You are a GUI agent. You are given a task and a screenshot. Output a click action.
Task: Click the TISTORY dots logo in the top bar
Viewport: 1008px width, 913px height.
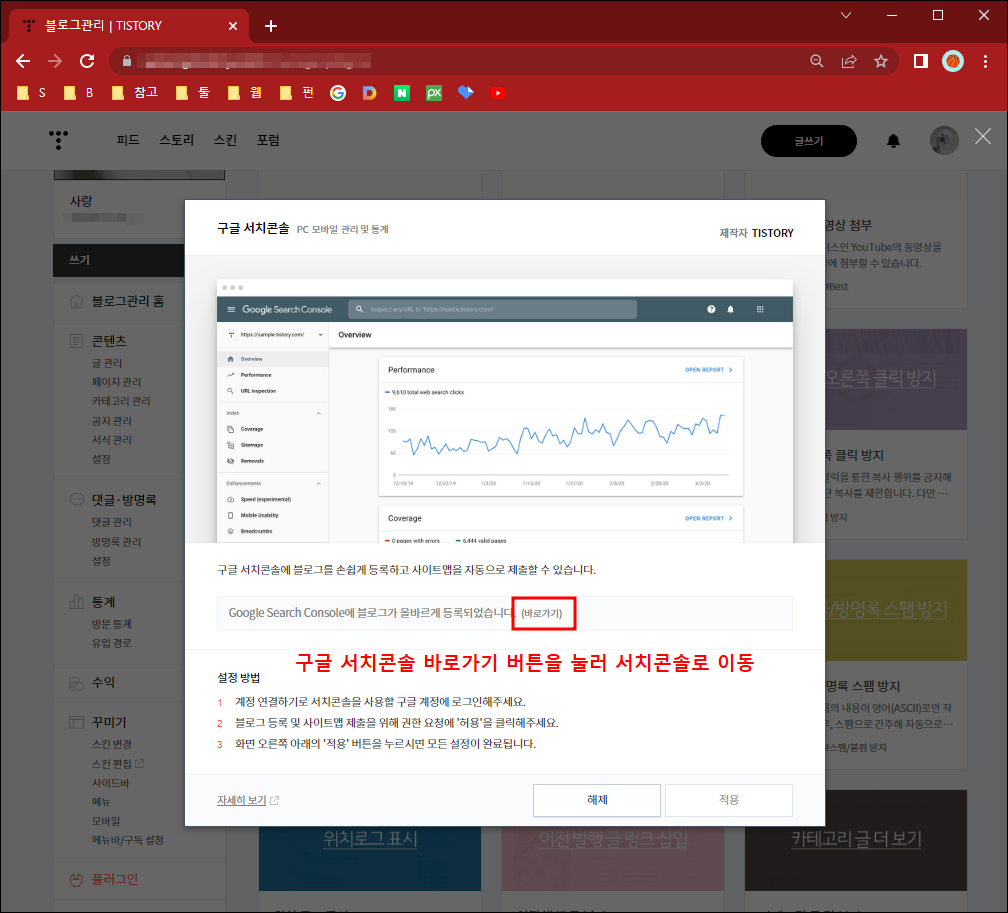pyautogui.click(x=58, y=140)
